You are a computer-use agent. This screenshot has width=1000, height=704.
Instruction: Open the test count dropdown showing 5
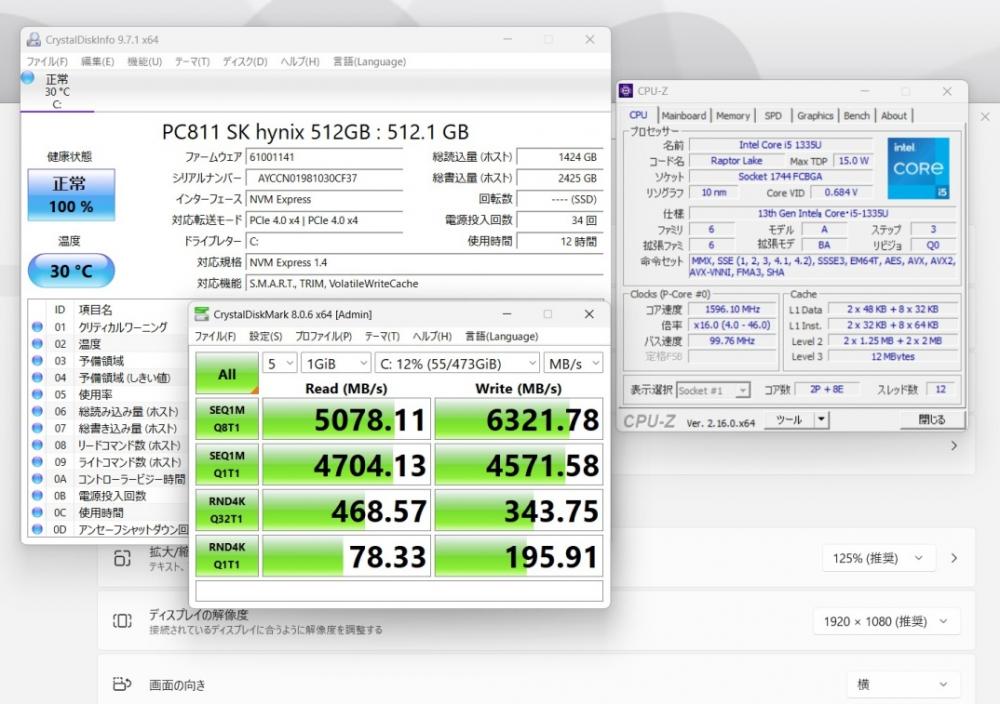[279, 363]
